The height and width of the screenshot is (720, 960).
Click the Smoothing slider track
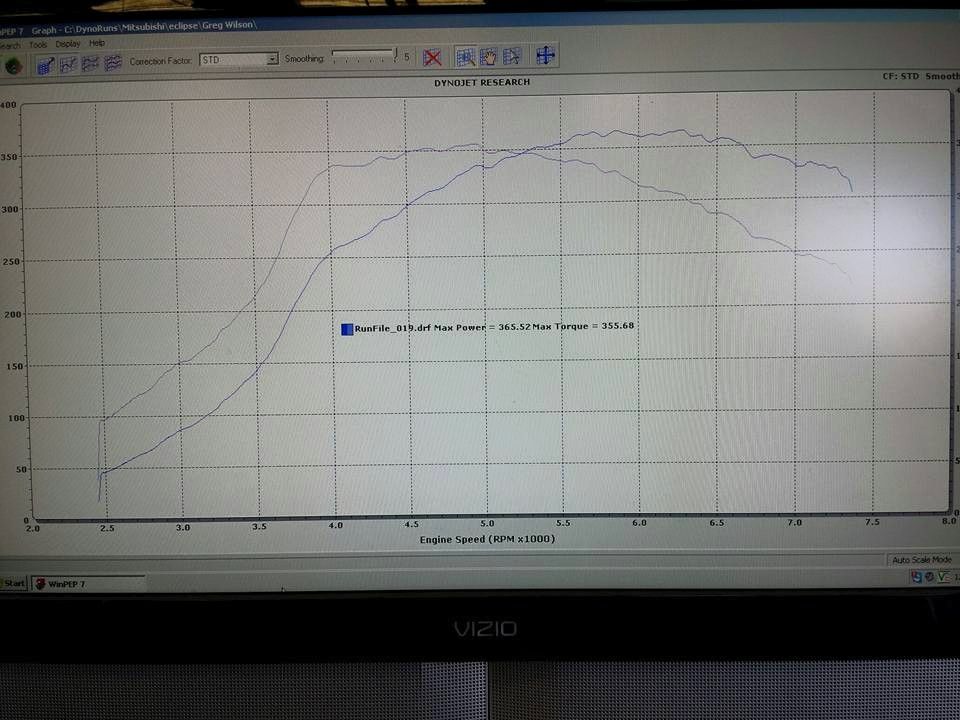tap(365, 56)
